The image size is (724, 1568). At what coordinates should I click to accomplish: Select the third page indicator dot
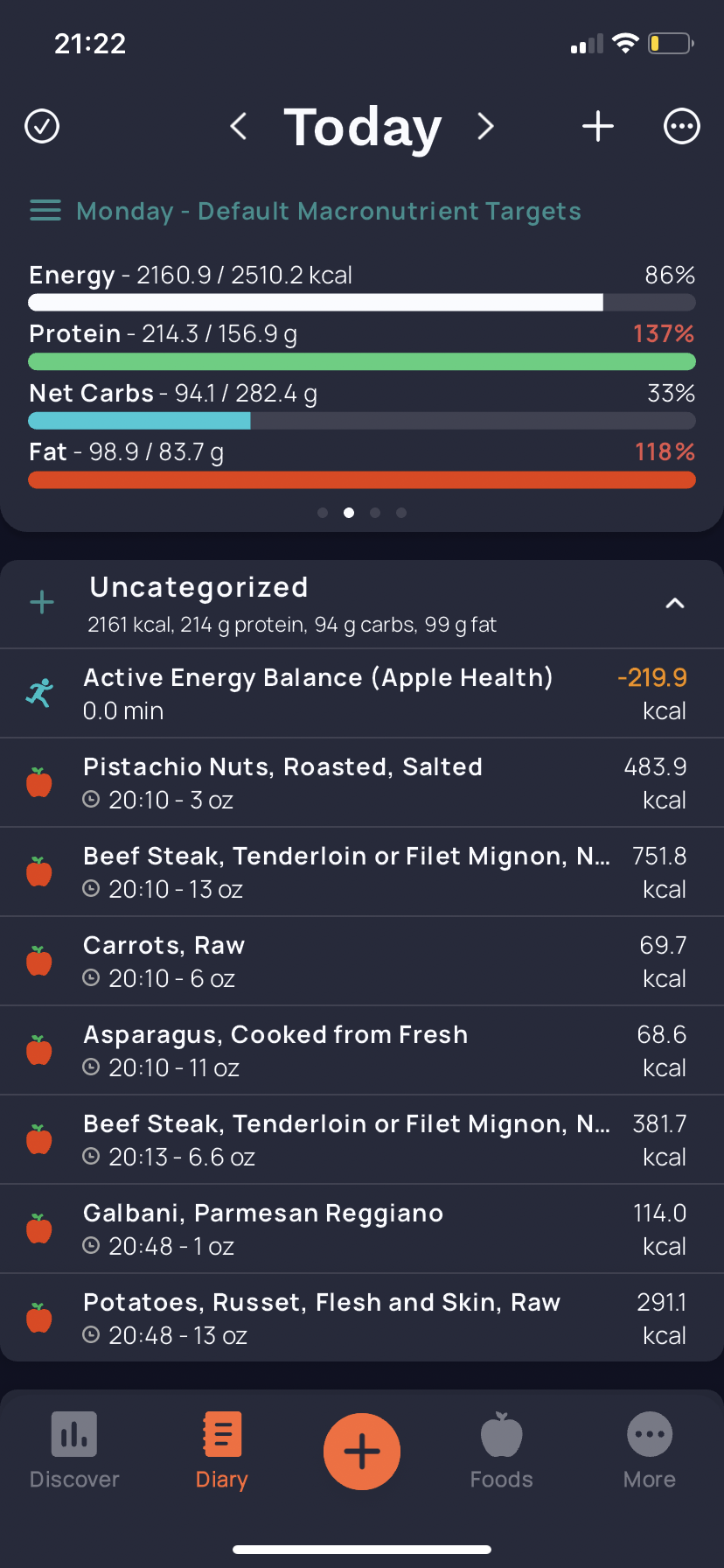375,513
